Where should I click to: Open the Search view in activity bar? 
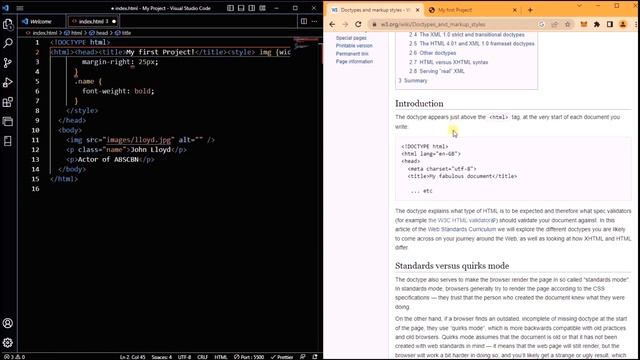click(x=8, y=43)
